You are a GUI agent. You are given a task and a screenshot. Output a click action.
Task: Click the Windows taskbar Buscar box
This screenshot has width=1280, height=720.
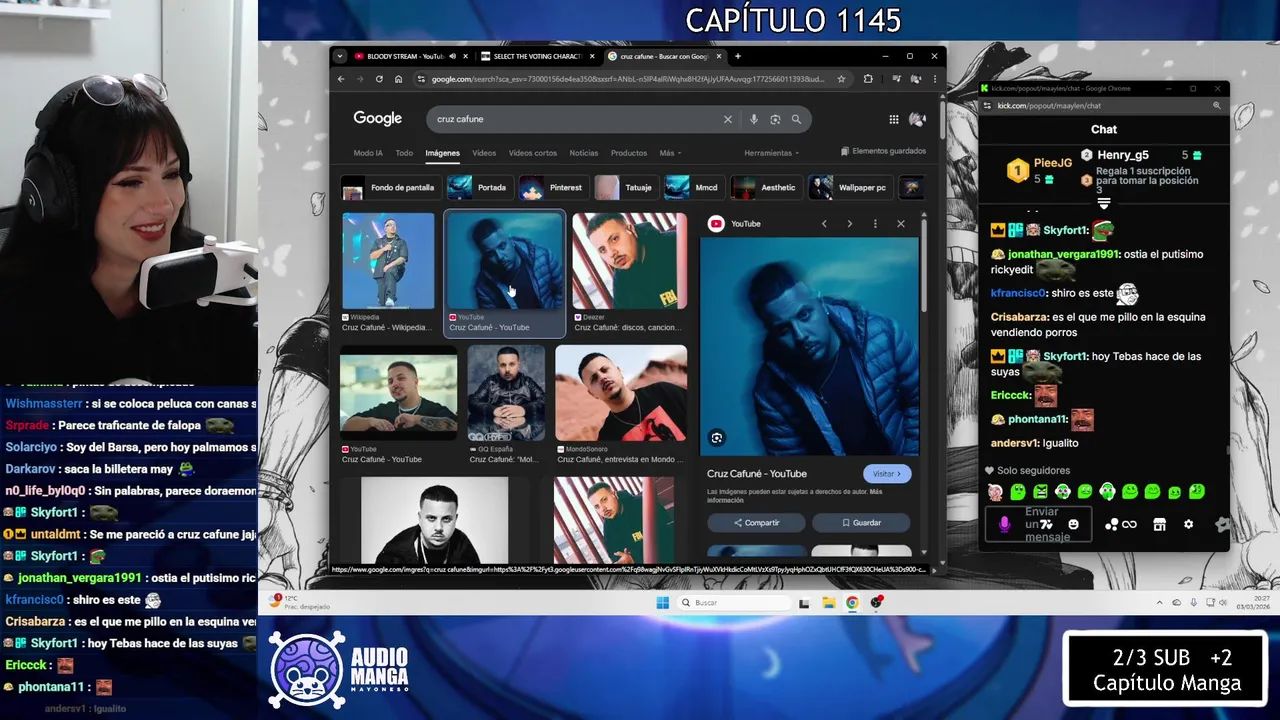pos(733,603)
